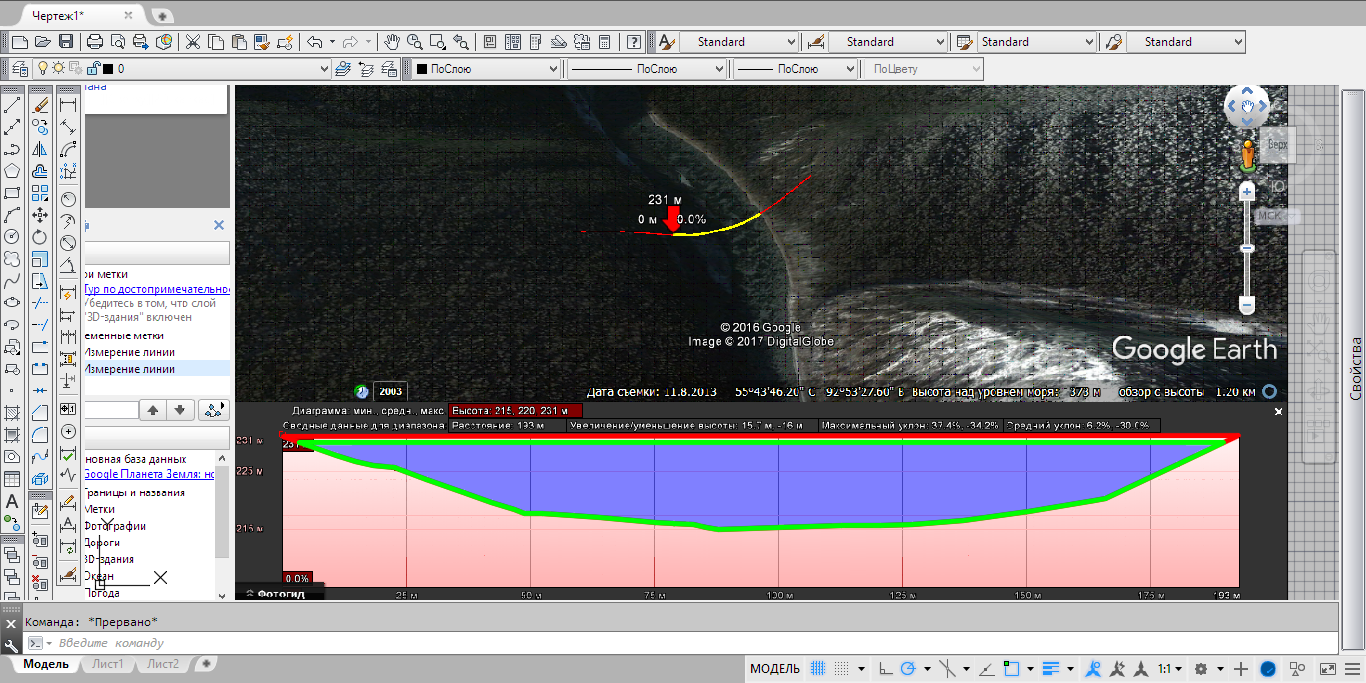Open the ПоСлою linetype dropdown
This screenshot has width=1366, height=683.
click(x=646, y=69)
